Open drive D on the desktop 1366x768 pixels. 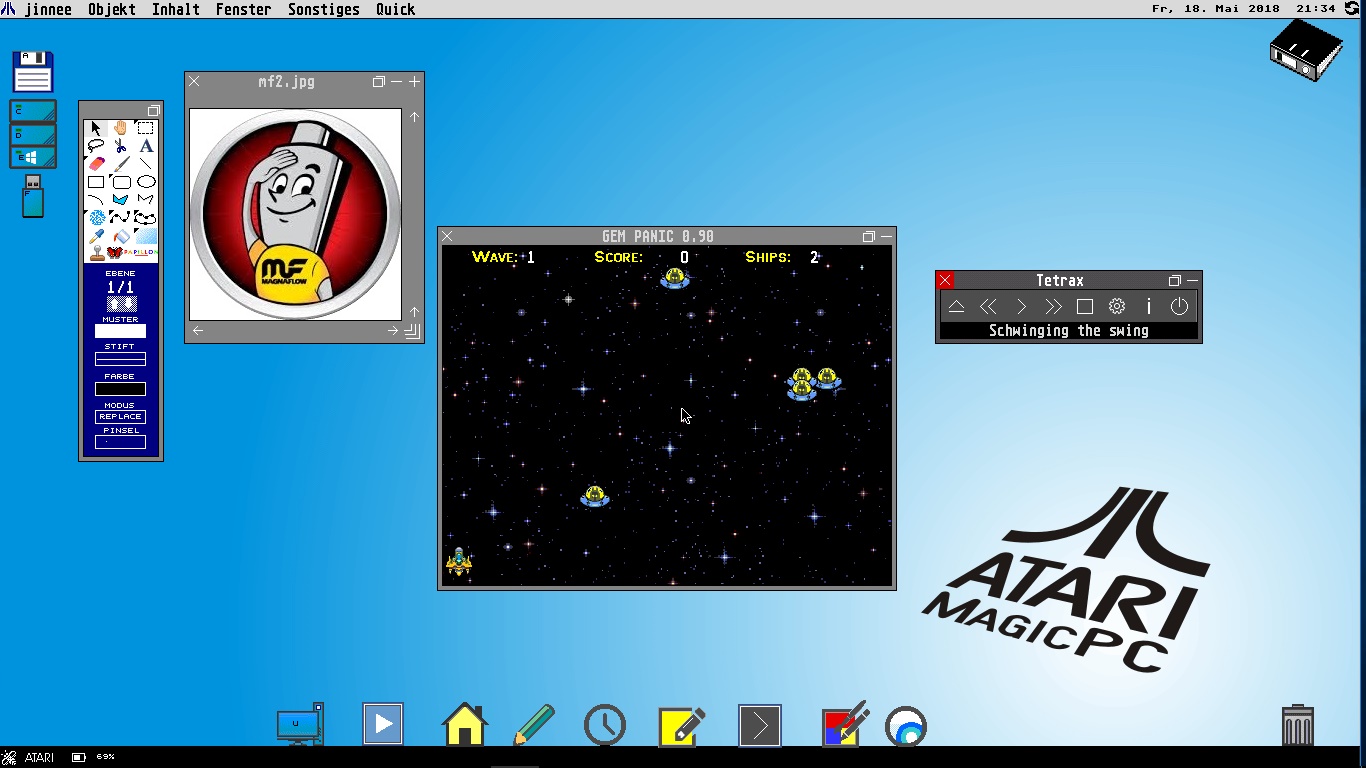point(33,134)
